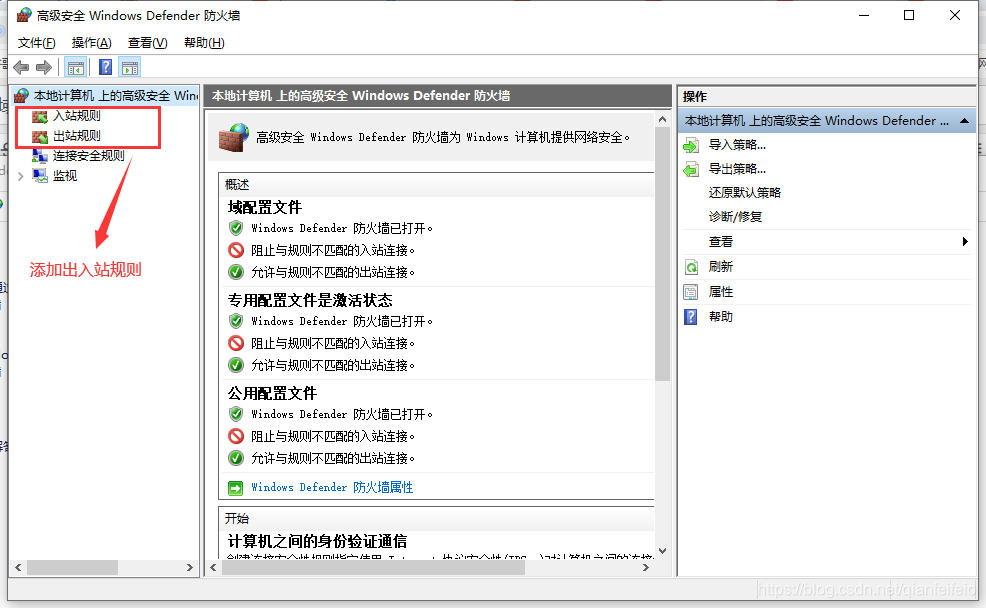
Task: Open the 帮助(H) menu
Action: pos(204,43)
